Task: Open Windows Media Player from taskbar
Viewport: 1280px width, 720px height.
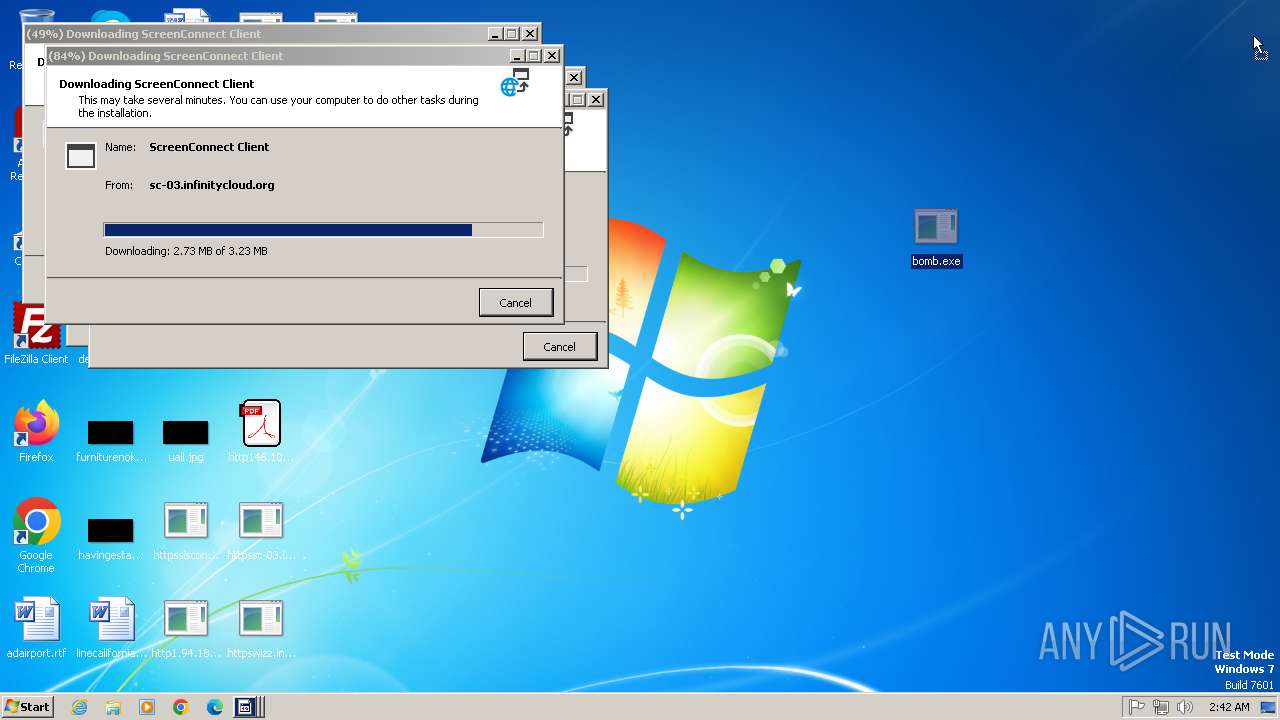Action: pos(147,707)
